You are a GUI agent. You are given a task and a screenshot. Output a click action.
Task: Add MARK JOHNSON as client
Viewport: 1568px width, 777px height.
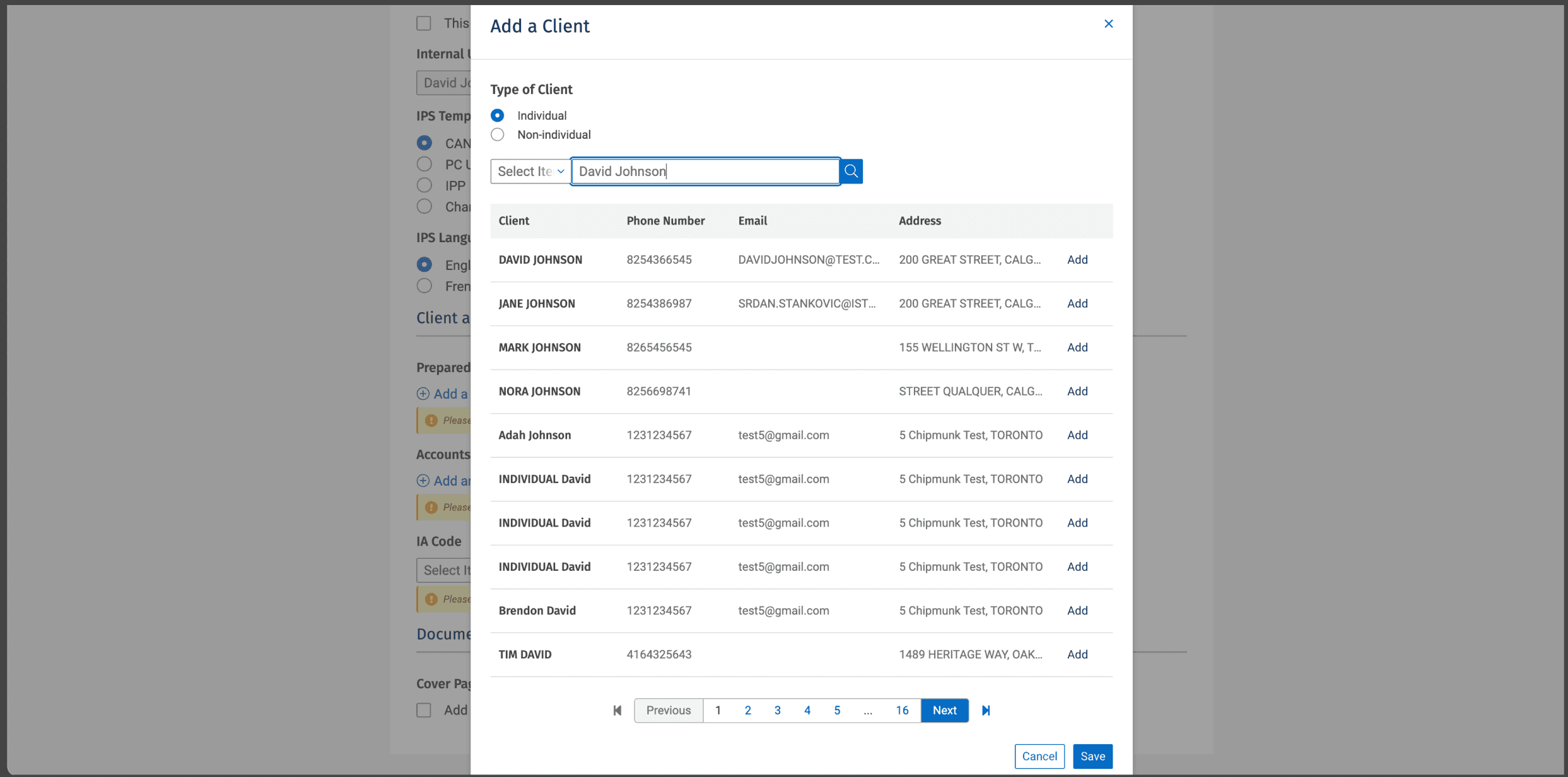[1077, 348]
